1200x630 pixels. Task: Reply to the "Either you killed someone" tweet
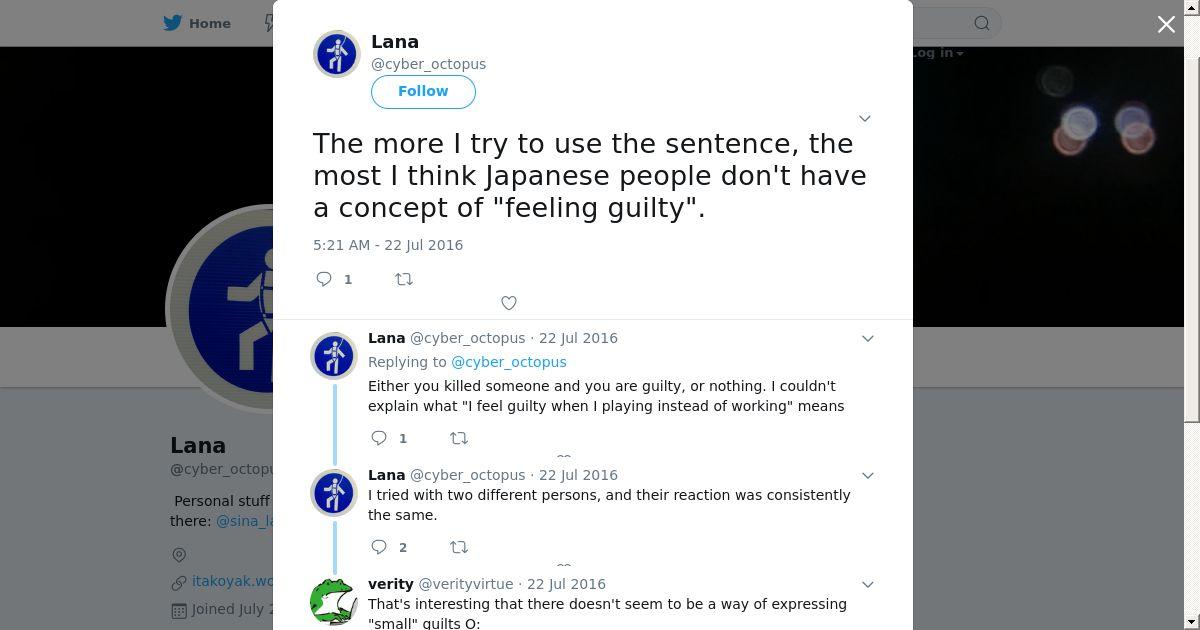click(x=379, y=438)
